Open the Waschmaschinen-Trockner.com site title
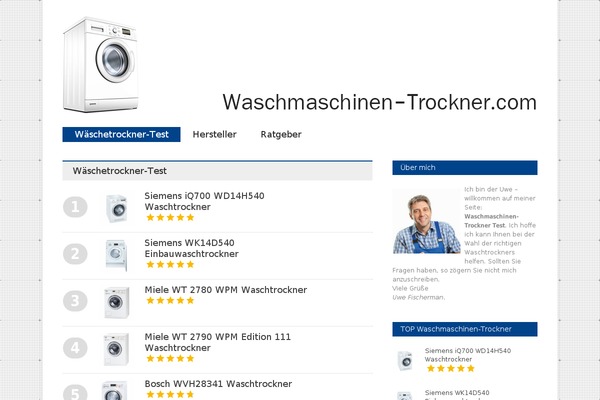The height and width of the screenshot is (400, 600). pyautogui.click(x=379, y=102)
